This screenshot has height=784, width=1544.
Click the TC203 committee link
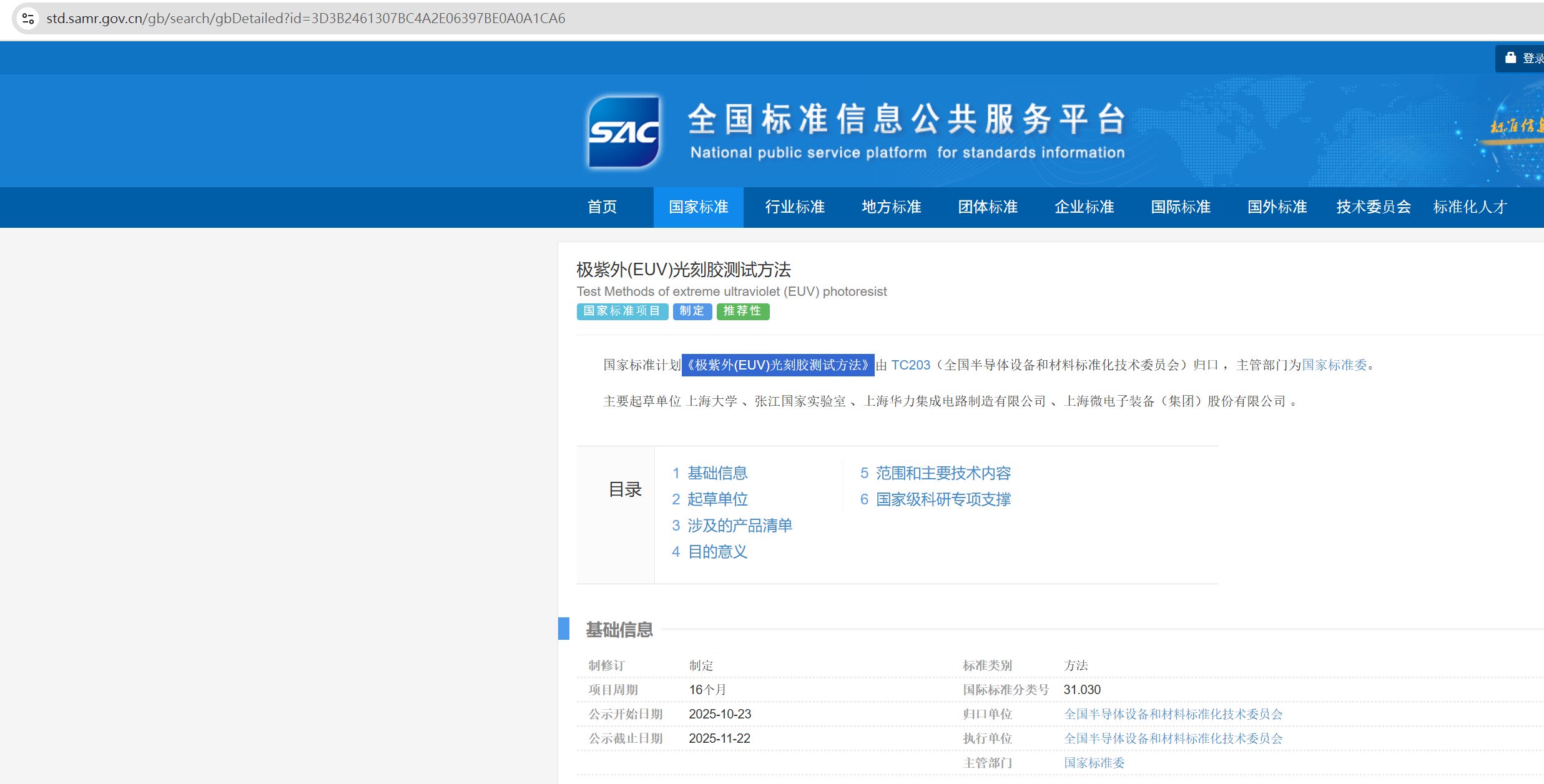910,365
